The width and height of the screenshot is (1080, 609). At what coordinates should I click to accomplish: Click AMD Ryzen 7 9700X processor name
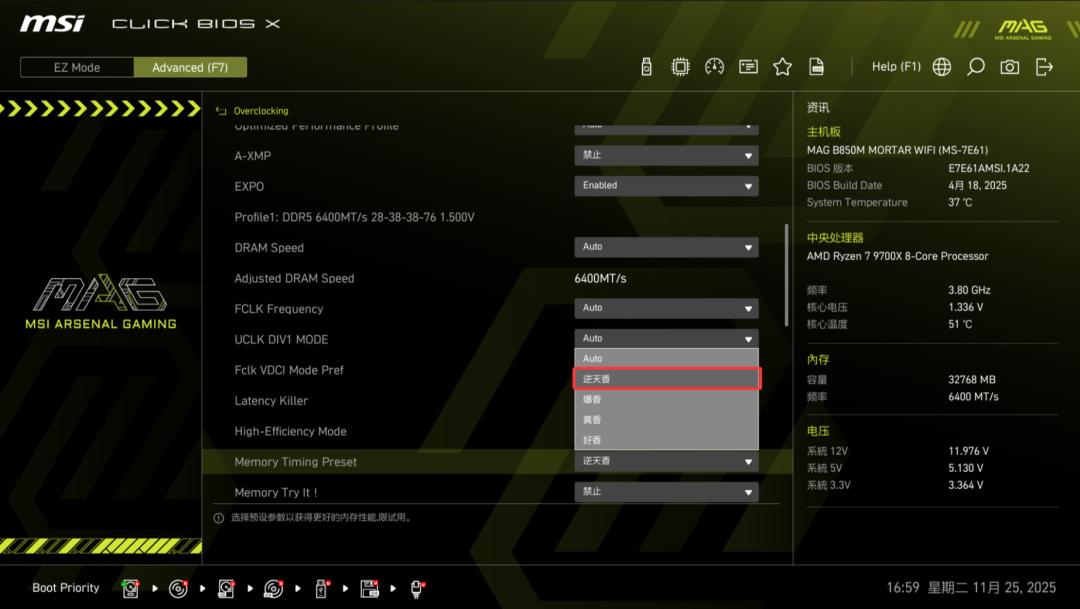coord(897,256)
